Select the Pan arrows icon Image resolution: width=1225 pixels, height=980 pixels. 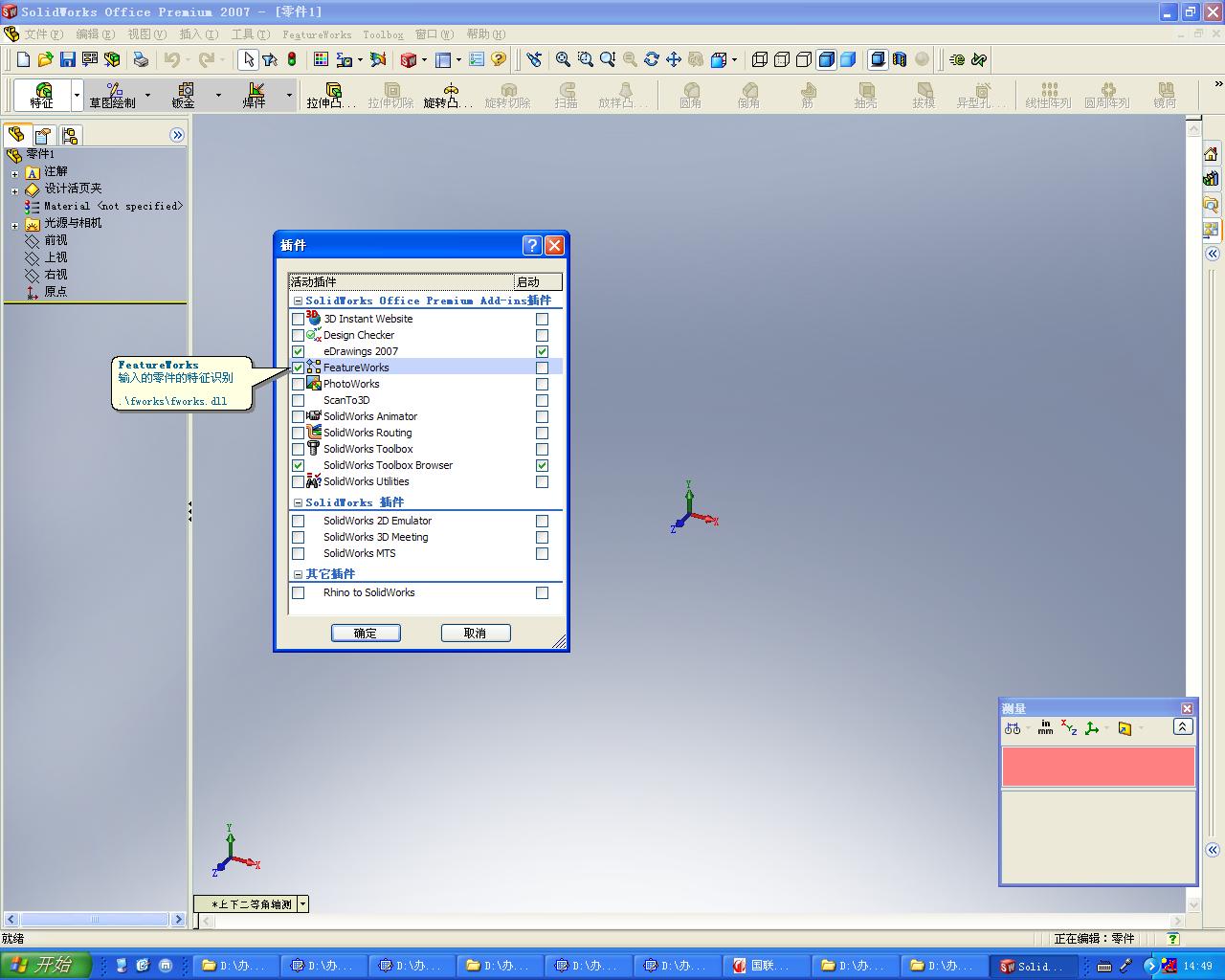click(674, 59)
